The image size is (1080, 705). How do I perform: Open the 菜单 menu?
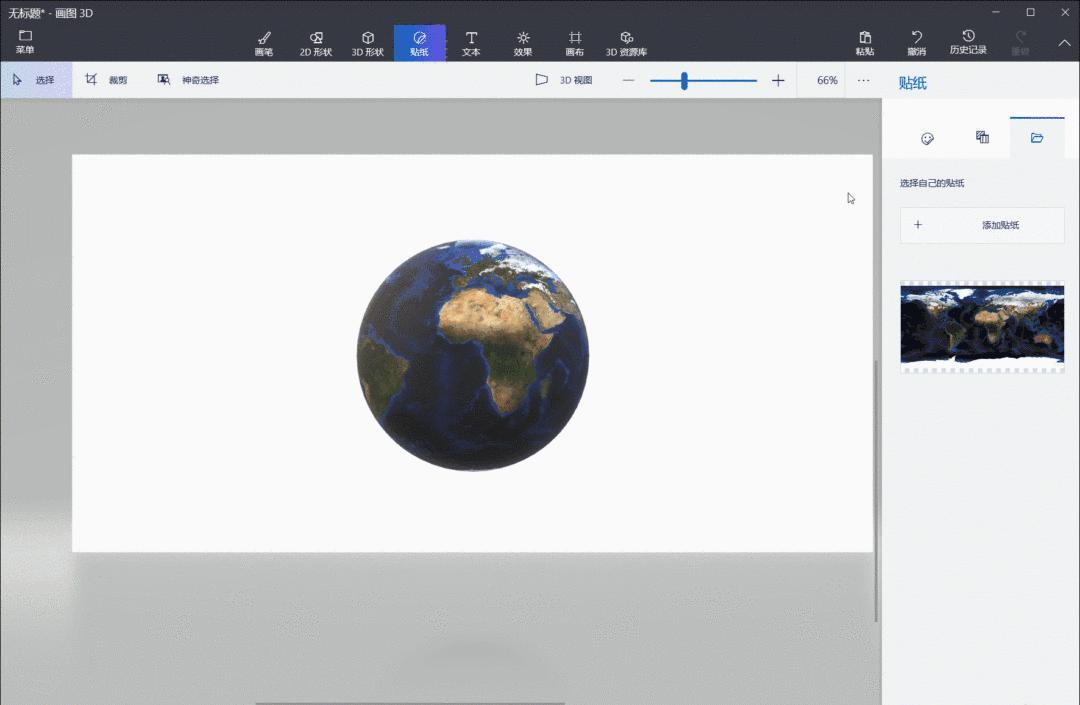pyautogui.click(x=25, y=42)
